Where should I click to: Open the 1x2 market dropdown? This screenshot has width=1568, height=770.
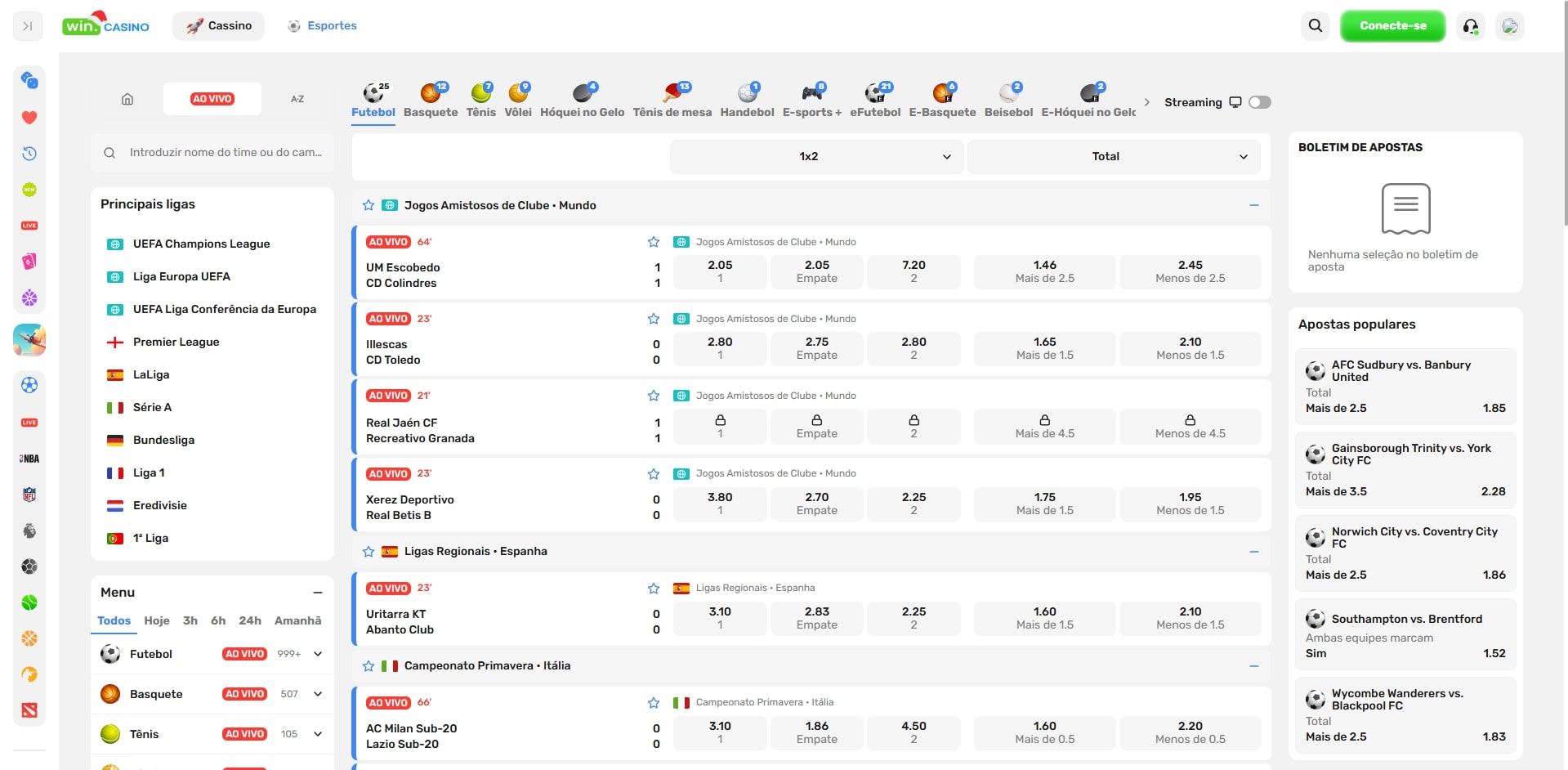click(x=816, y=156)
